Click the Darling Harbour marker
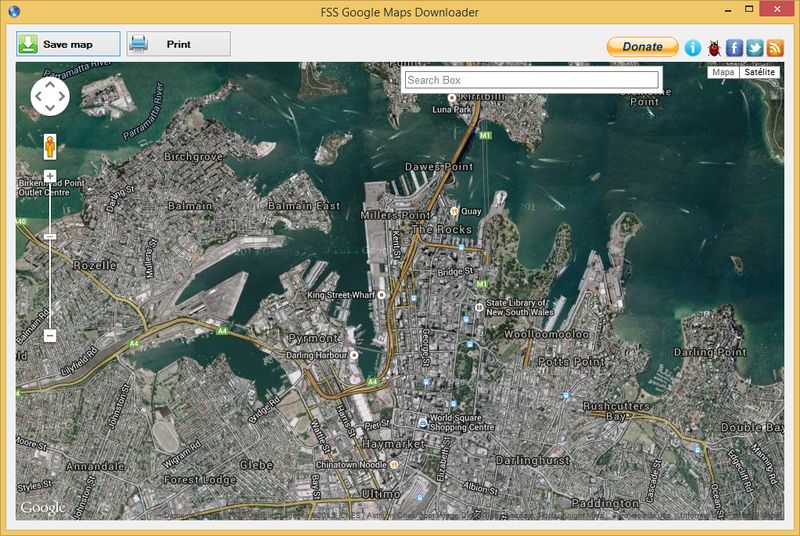The image size is (800, 536). click(354, 355)
